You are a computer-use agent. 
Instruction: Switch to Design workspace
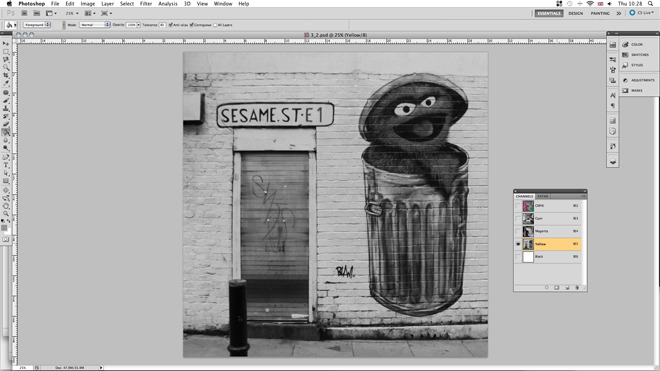[575, 13]
